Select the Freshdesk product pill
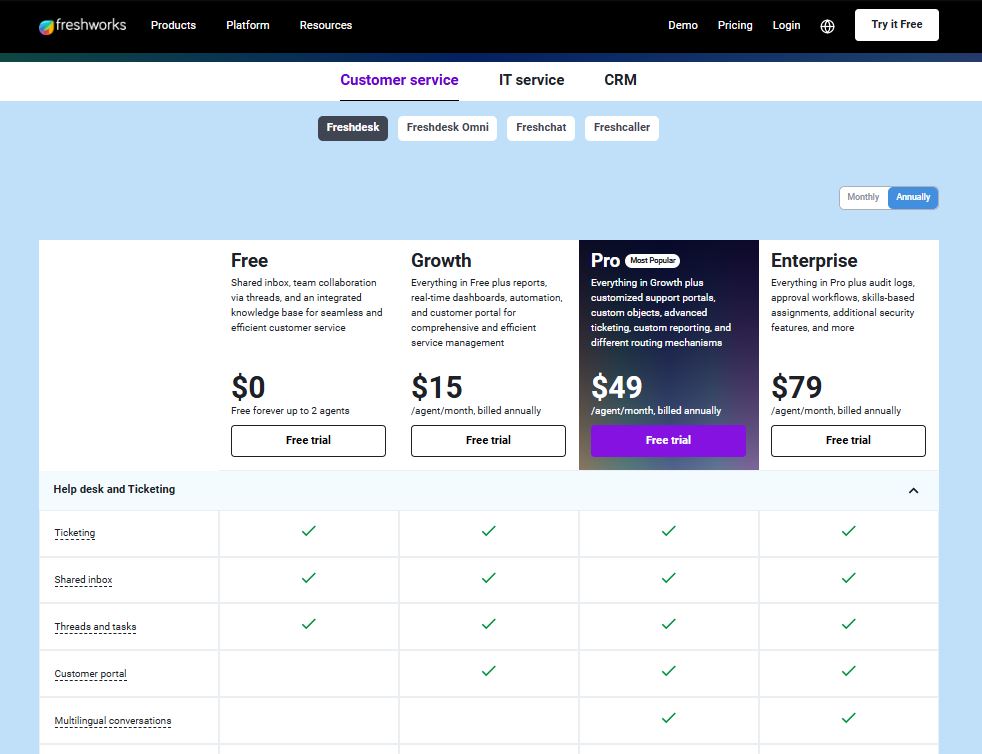The height and width of the screenshot is (754, 982). coord(353,128)
